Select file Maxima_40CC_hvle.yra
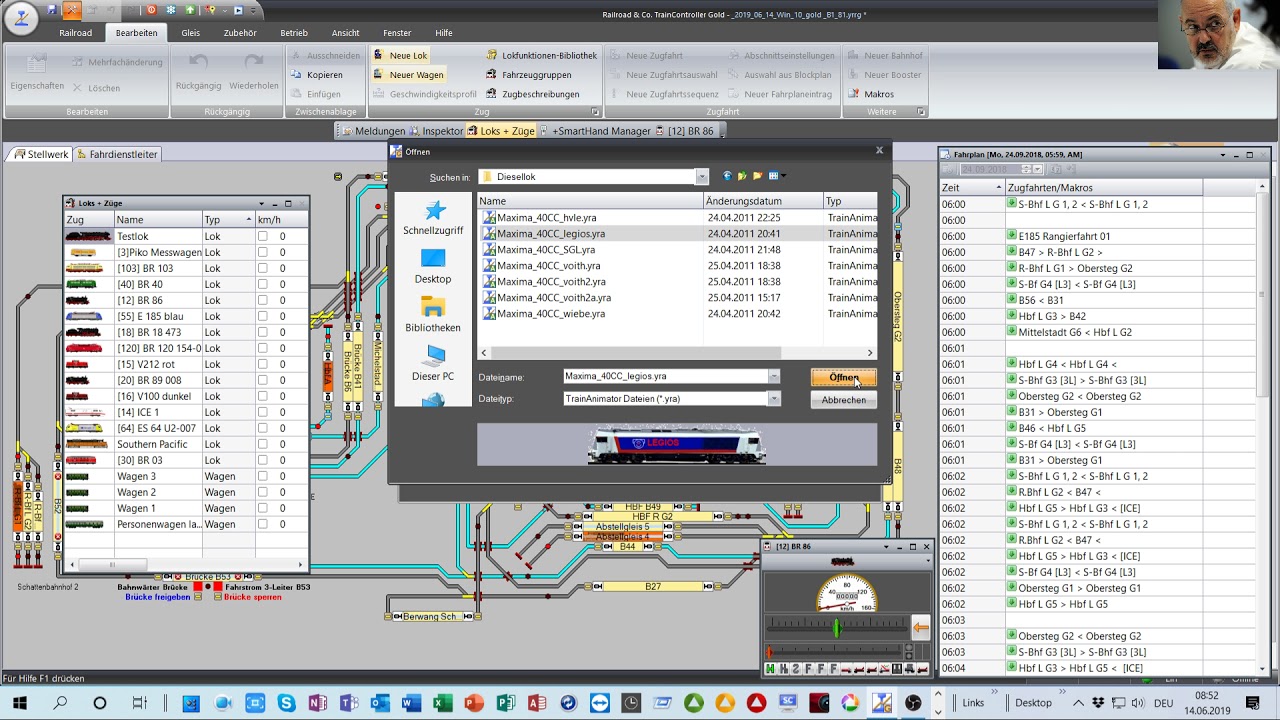Image resolution: width=1280 pixels, height=720 pixels. pos(546,218)
